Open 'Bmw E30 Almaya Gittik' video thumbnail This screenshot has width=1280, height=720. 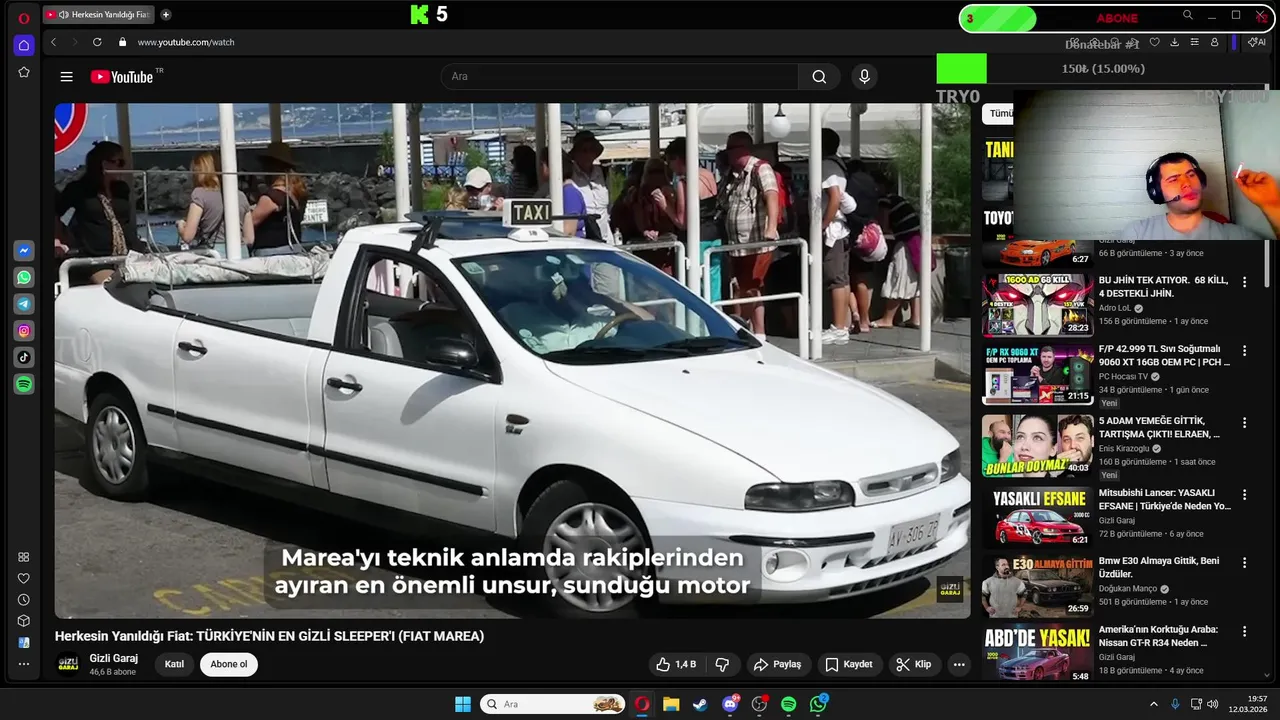[x=1037, y=585]
